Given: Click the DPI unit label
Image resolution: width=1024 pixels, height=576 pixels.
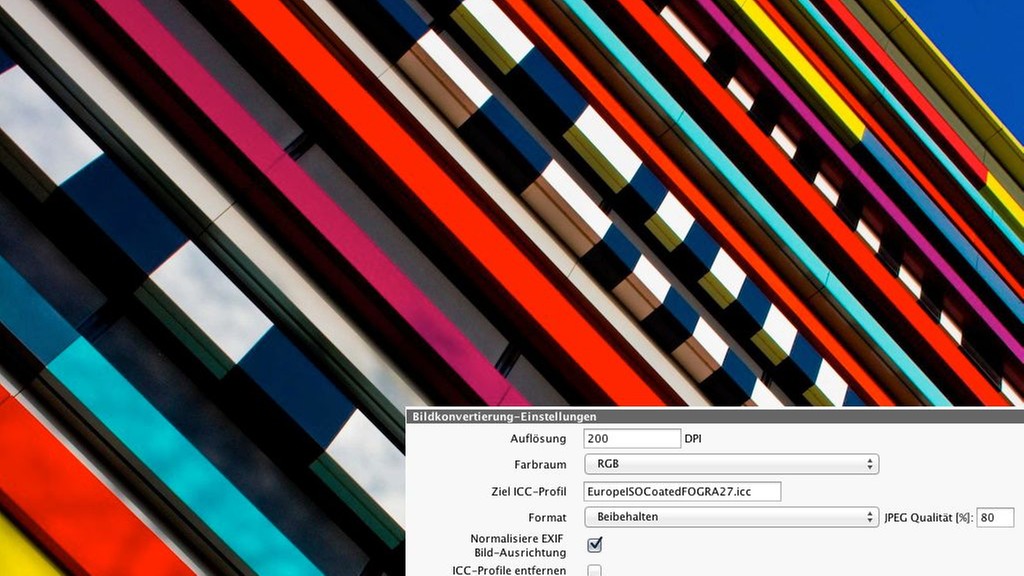Looking at the screenshot, I should (x=693, y=438).
